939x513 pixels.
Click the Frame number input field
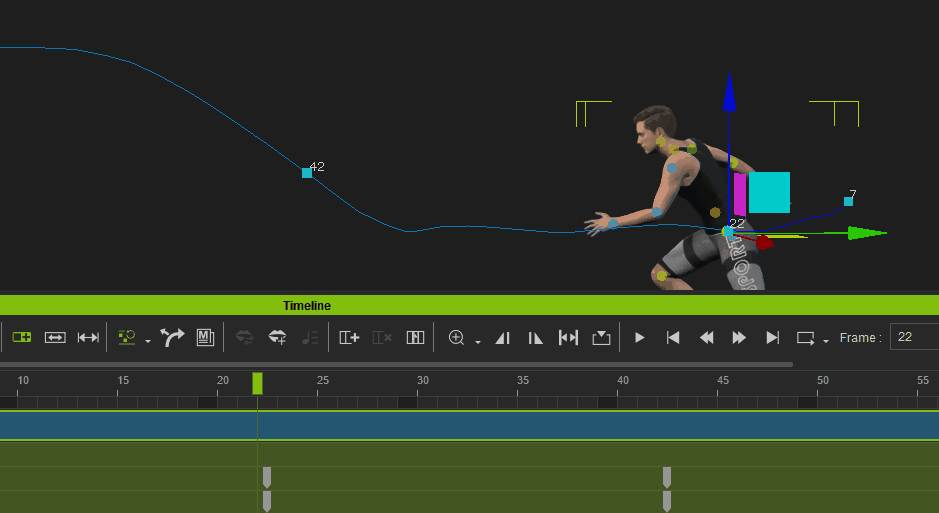[x=914, y=337]
